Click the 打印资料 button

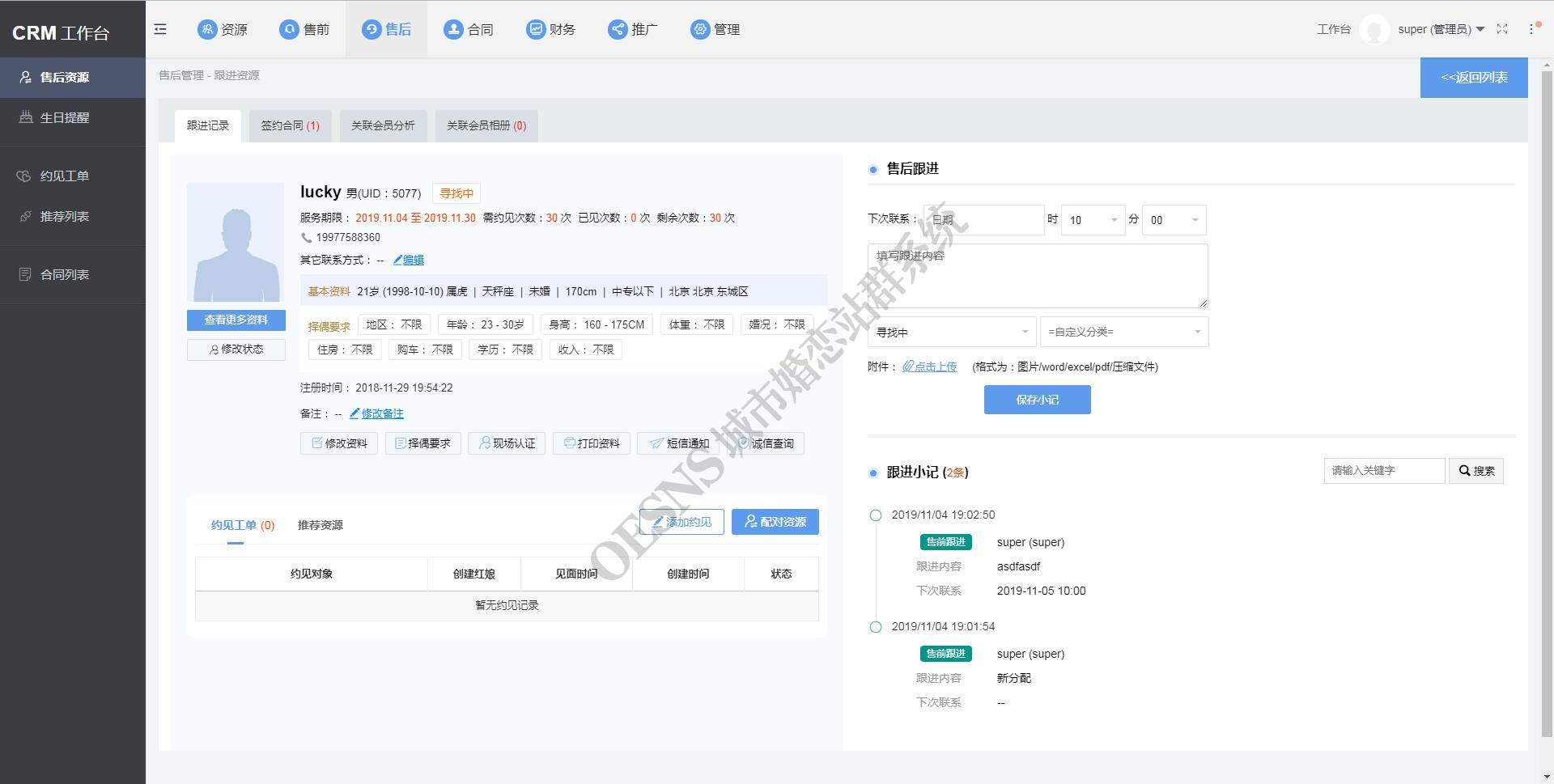(592, 443)
